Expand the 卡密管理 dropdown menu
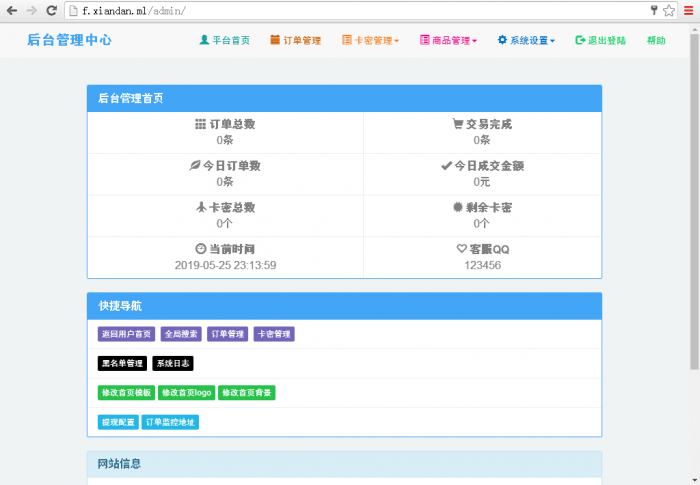700x485 pixels. tap(371, 41)
